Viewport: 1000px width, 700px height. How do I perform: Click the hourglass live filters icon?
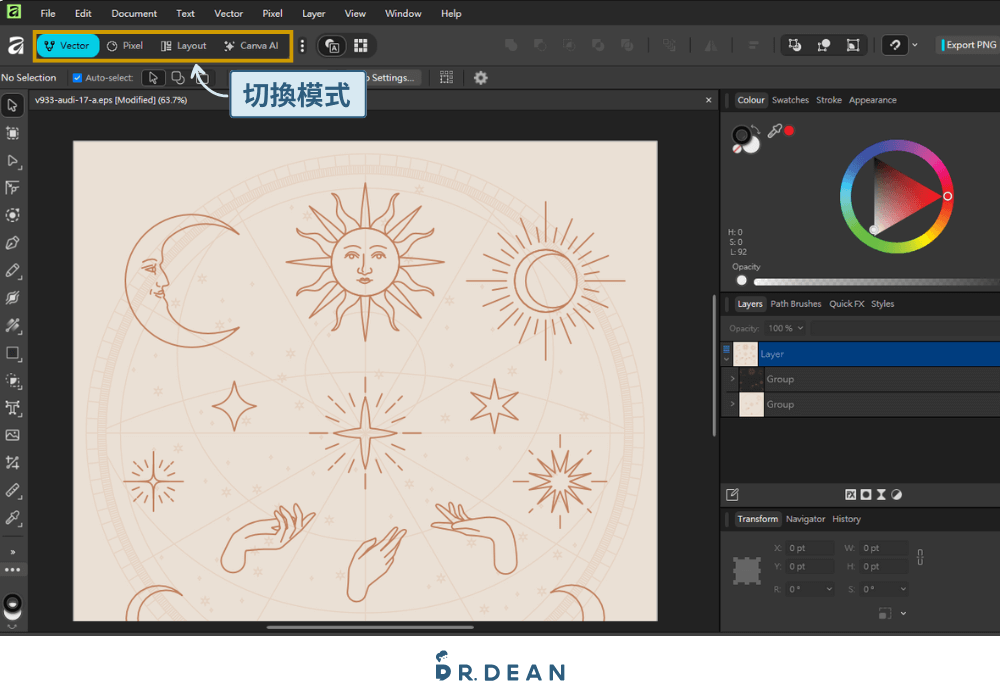tap(881, 495)
